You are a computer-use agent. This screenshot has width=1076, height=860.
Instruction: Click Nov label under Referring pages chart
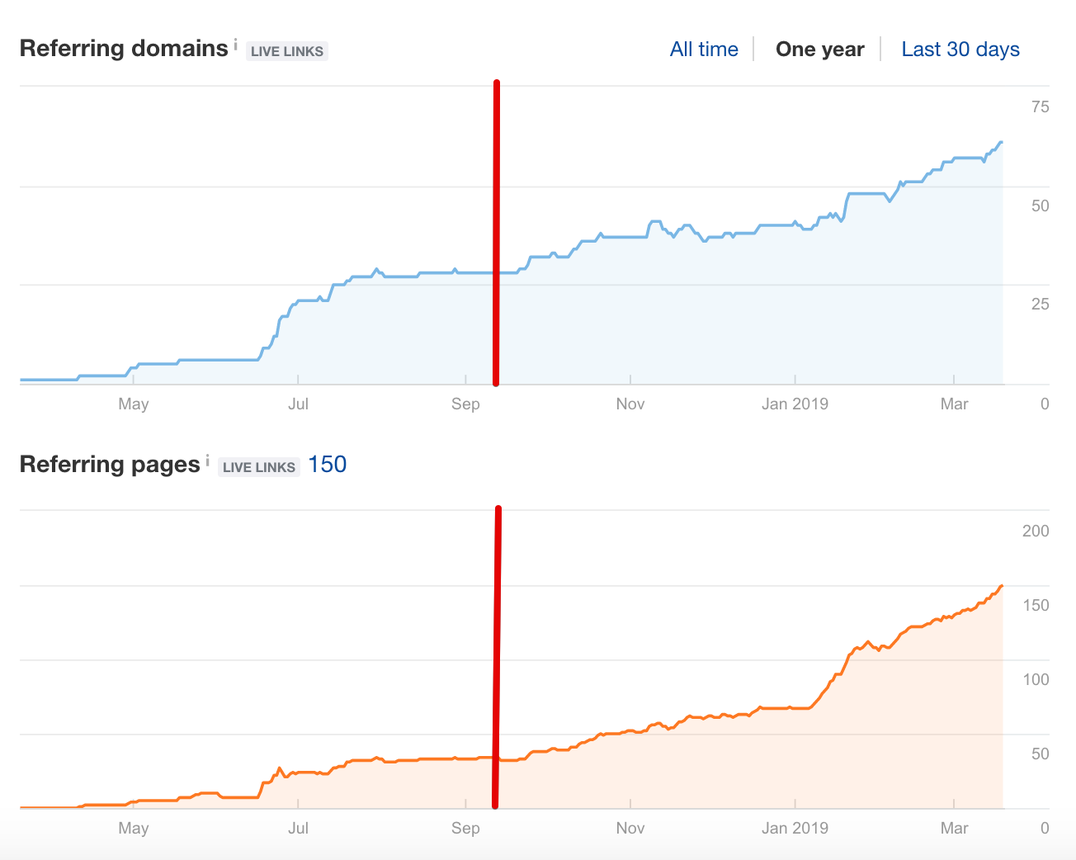630,828
